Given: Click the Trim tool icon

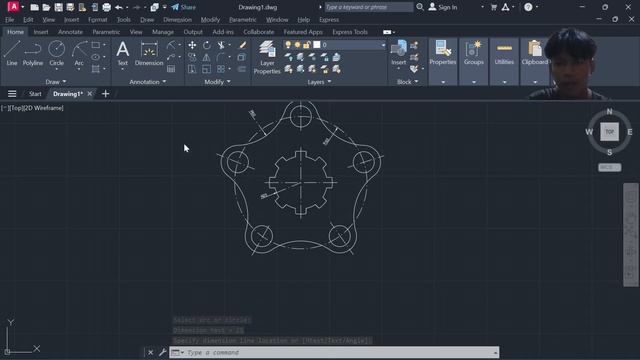Looking at the screenshot, I should (221, 45).
